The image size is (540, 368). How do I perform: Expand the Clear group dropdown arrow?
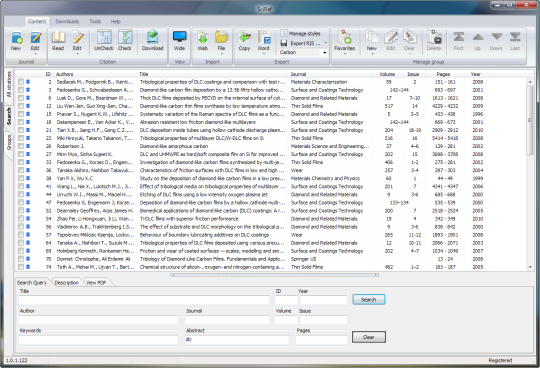click(x=409, y=54)
